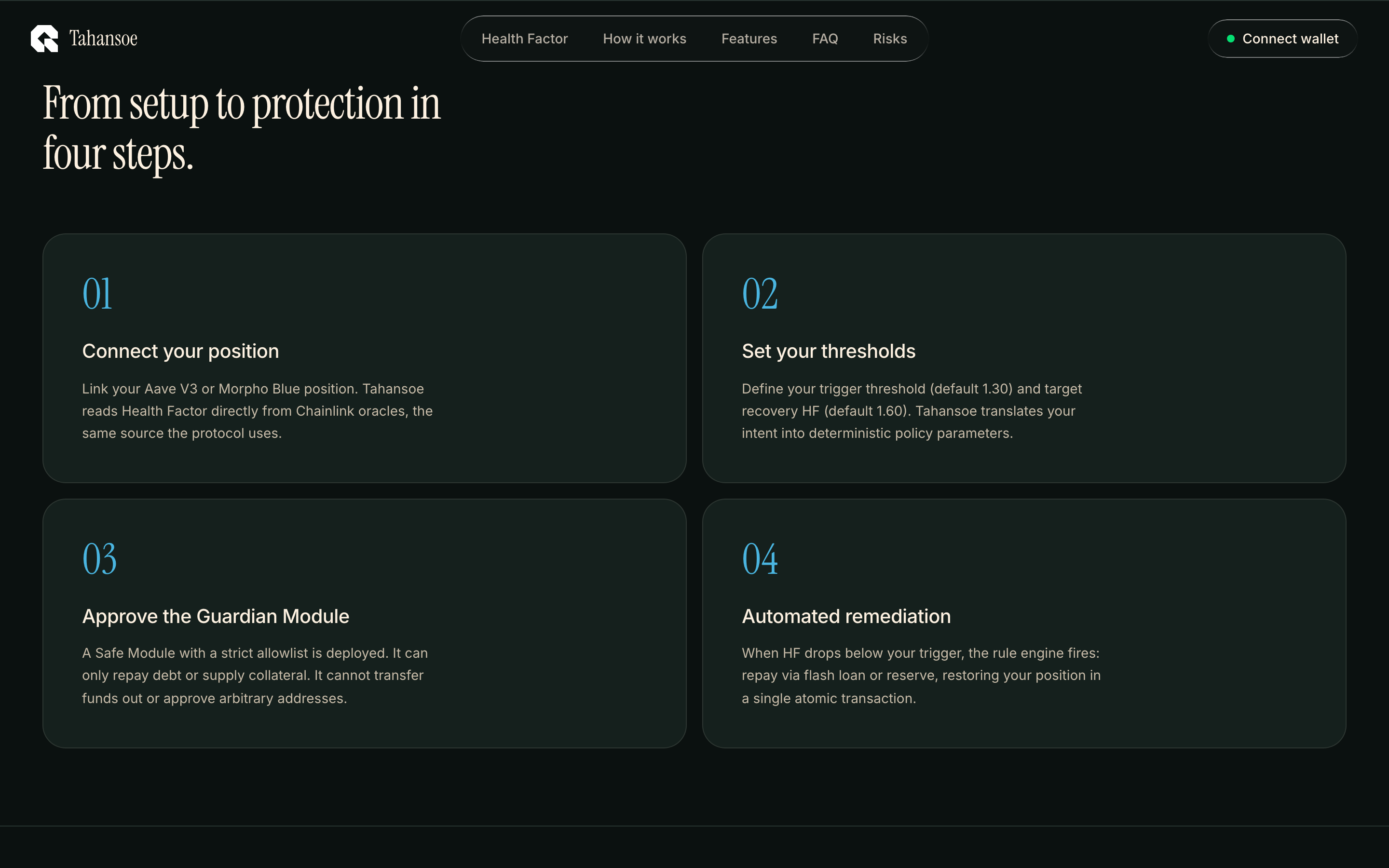The width and height of the screenshot is (1389, 868).
Task: Click the step number 02
Action: point(759,294)
